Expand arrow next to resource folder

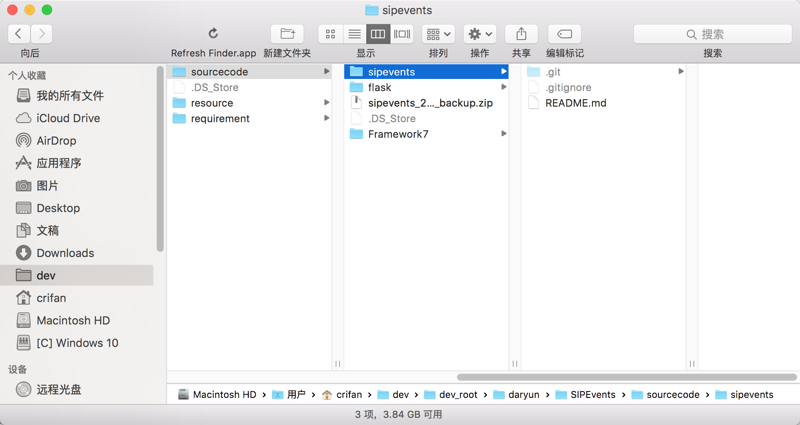point(327,103)
